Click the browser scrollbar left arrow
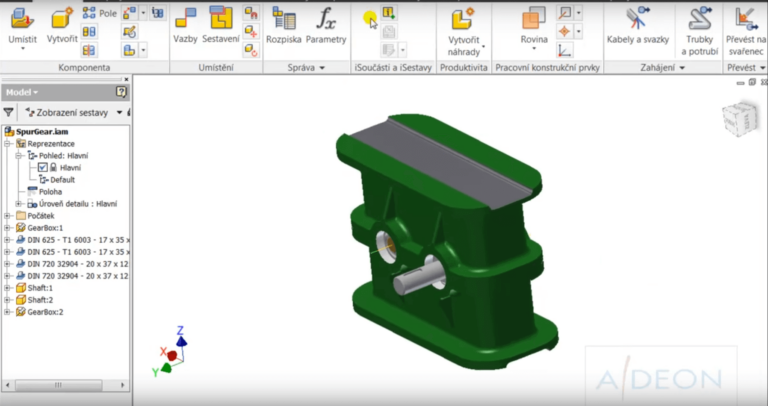This screenshot has height=406, width=768. pos(7,385)
